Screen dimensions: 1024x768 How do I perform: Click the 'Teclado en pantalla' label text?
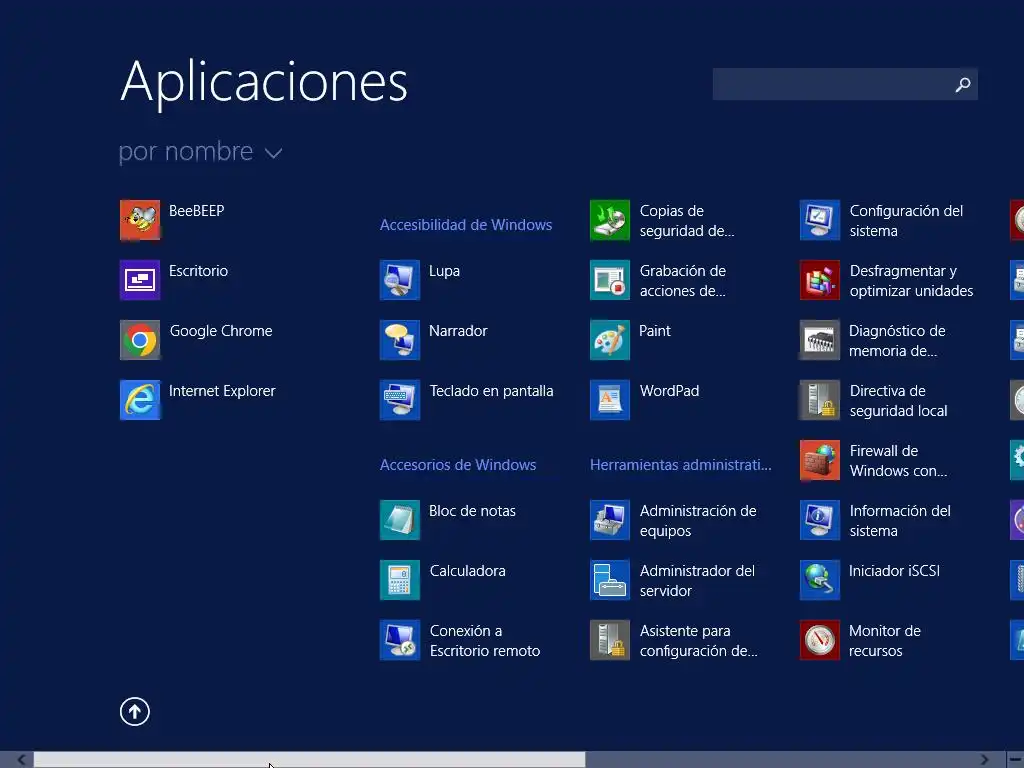pos(491,391)
